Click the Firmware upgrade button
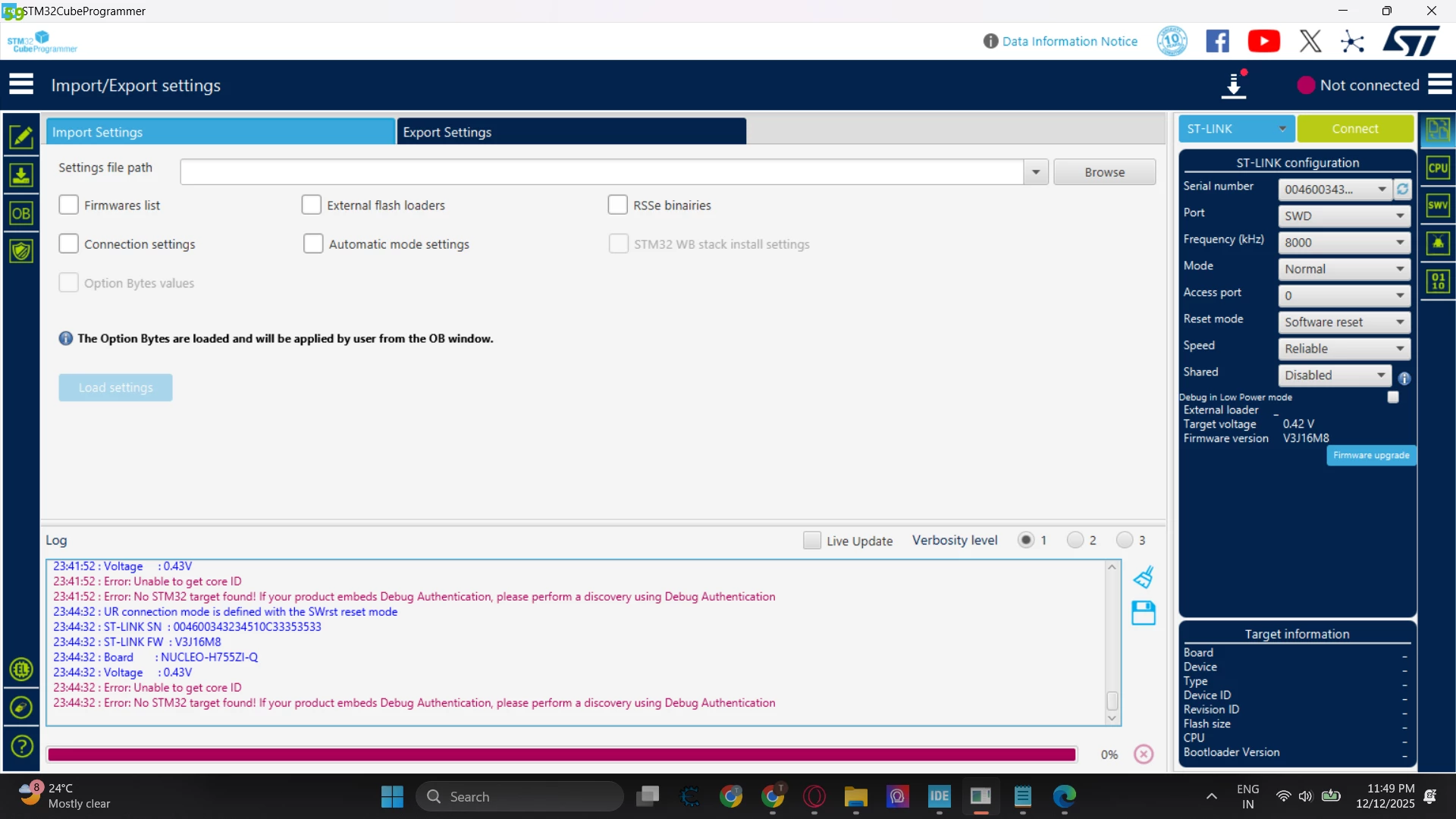 [x=1371, y=456]
